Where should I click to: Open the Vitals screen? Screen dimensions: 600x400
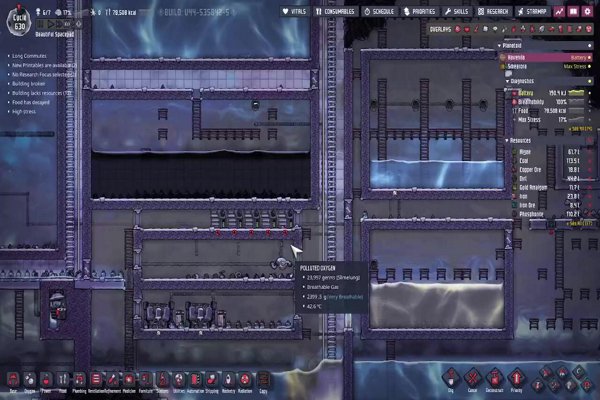click(x=294, y=11)
